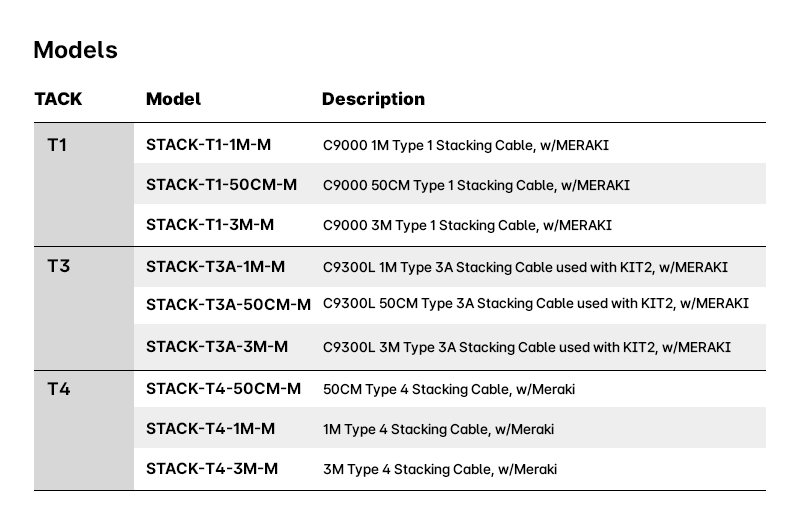Click the 3M Type 4 Stacking Cable description
The image size is (800, 515).
point(439,469)
